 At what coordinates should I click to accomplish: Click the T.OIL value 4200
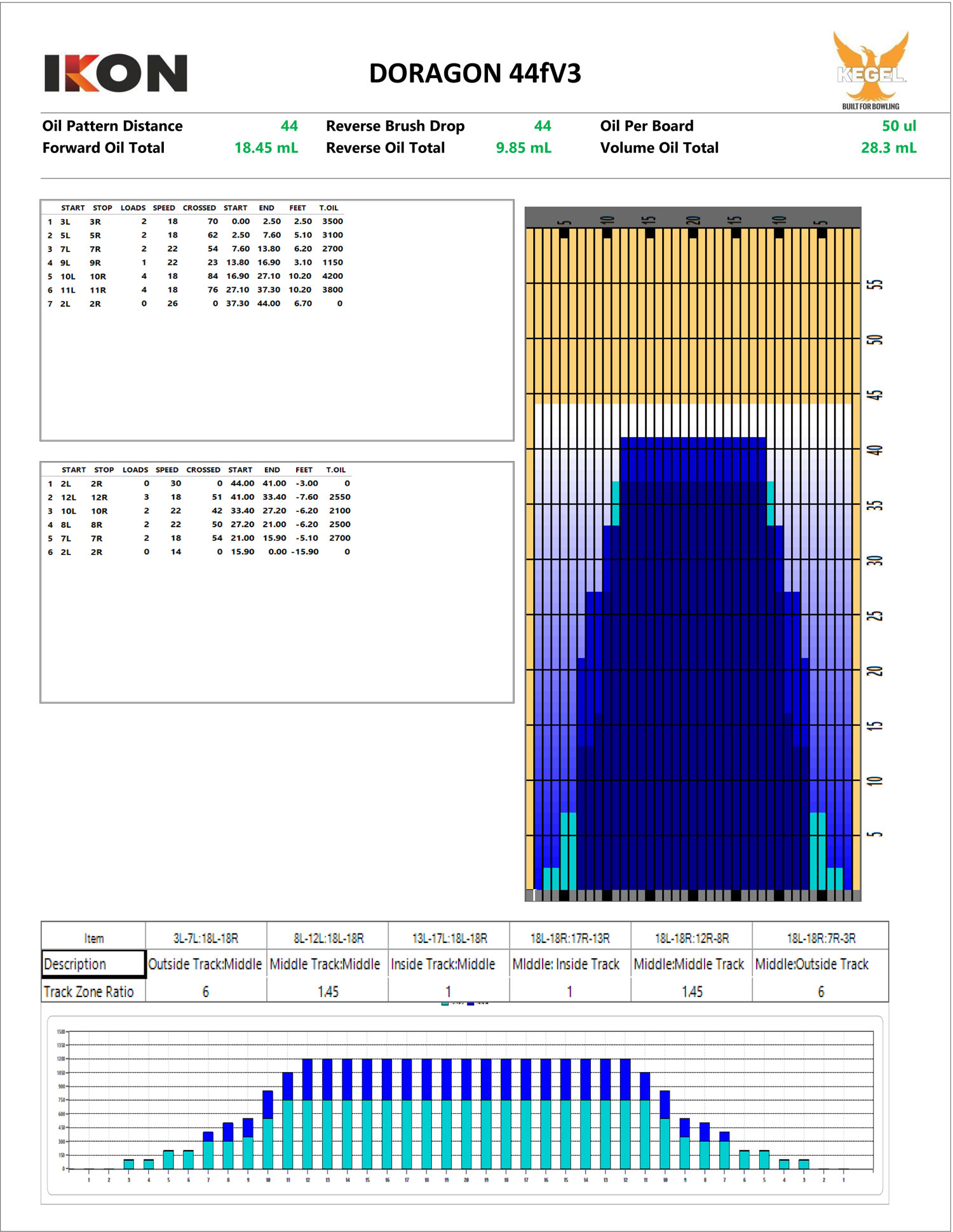[332, 276]
